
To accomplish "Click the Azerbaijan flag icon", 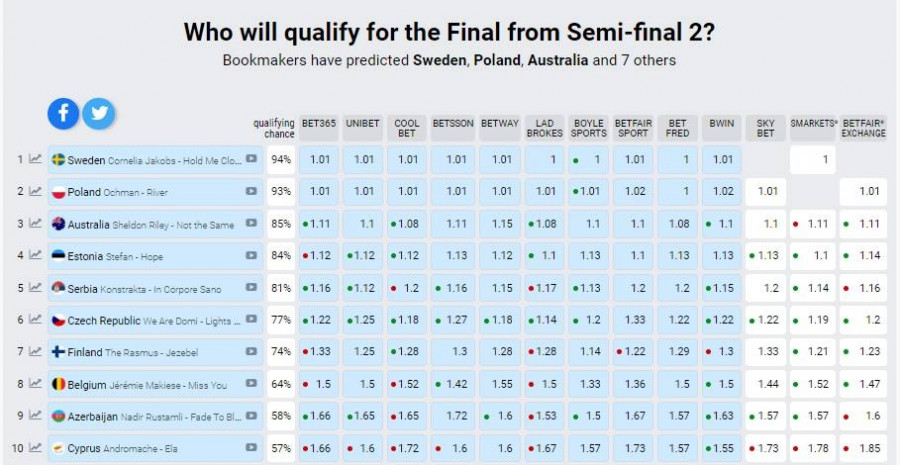I will pyautogui.click(x=59, y=416).
